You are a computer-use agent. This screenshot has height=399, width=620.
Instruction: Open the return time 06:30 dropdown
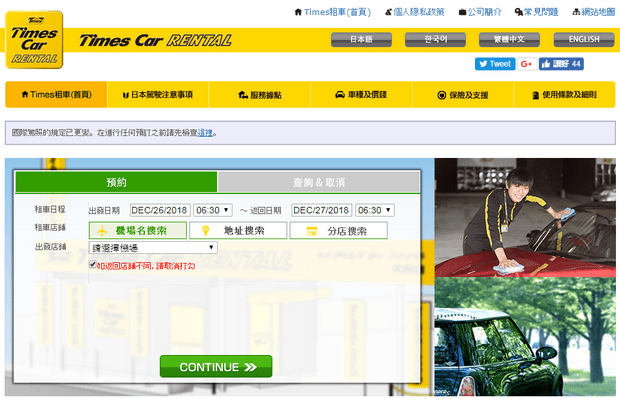[374, 210]
